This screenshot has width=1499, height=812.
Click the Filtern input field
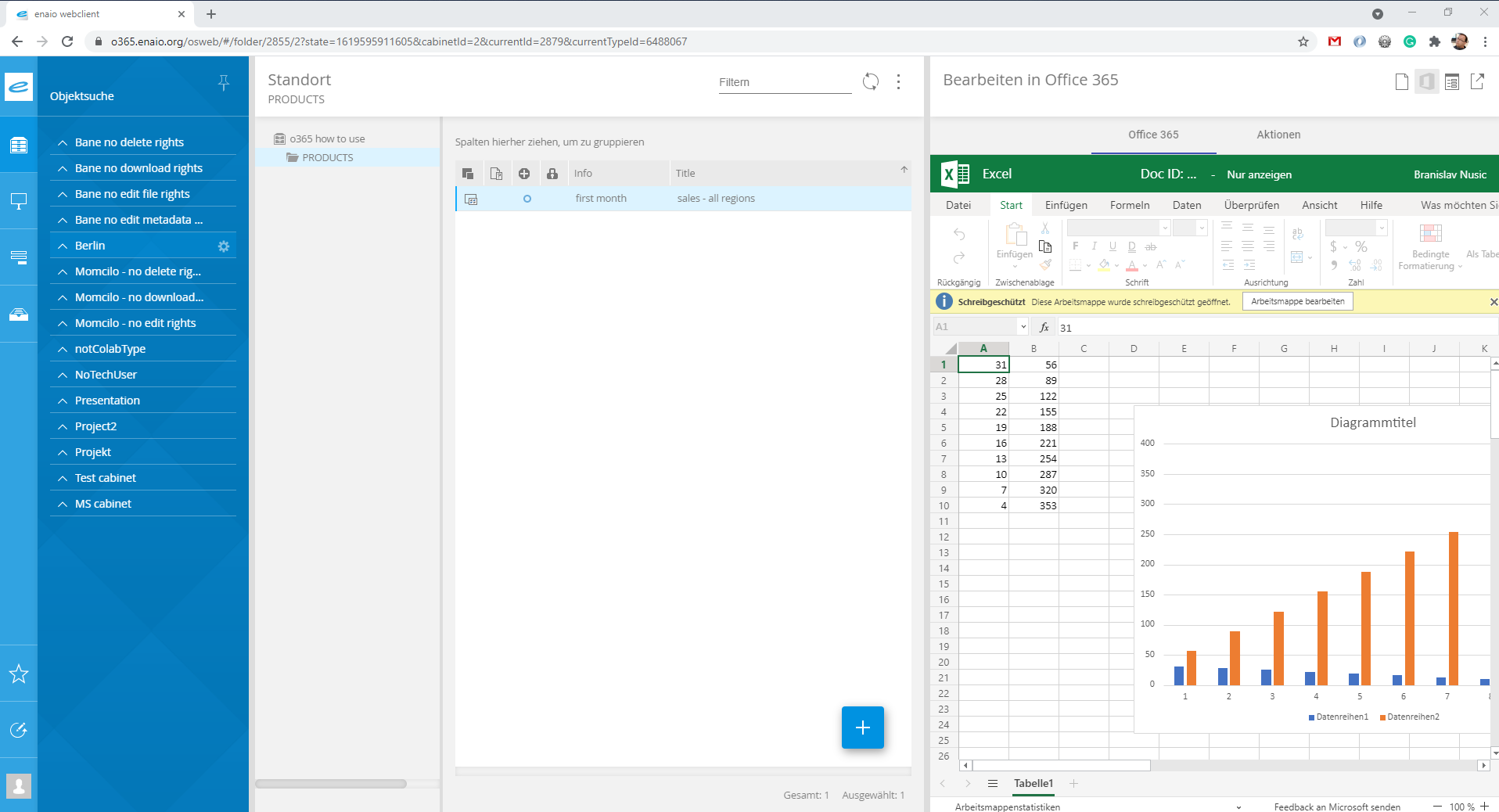coord(785,82)
